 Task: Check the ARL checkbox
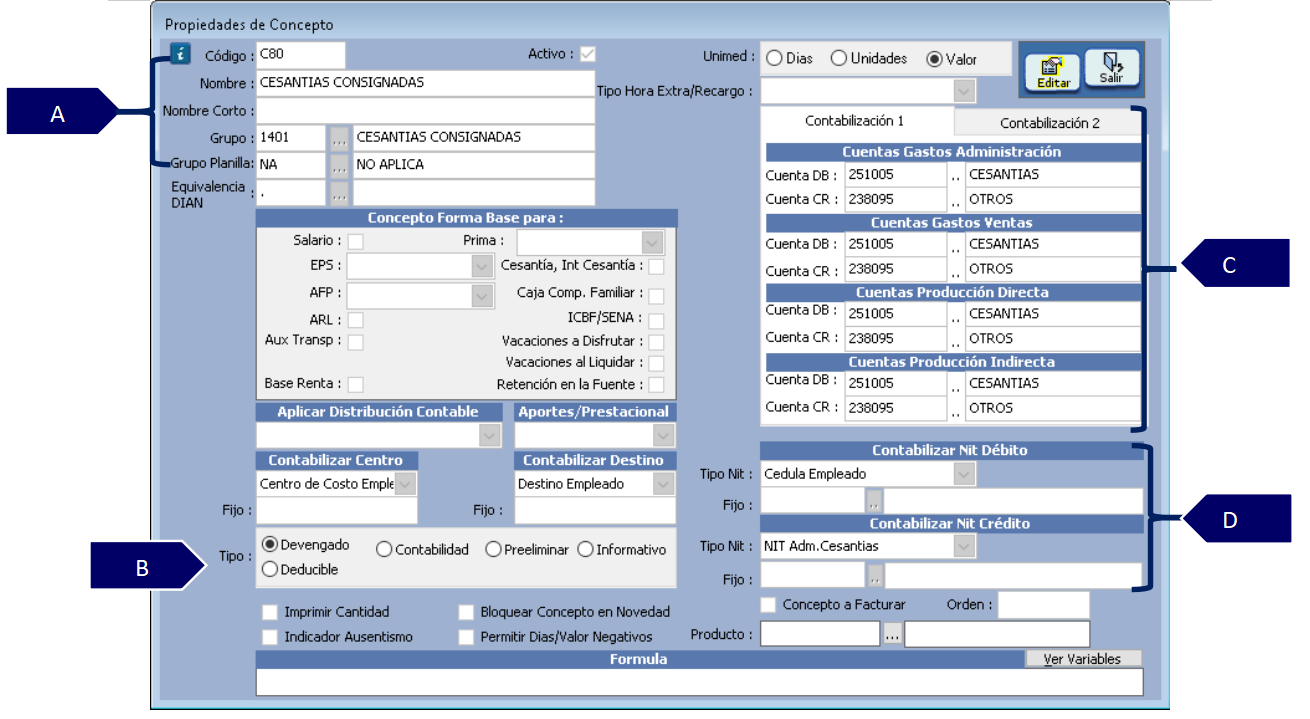(355, 320)
